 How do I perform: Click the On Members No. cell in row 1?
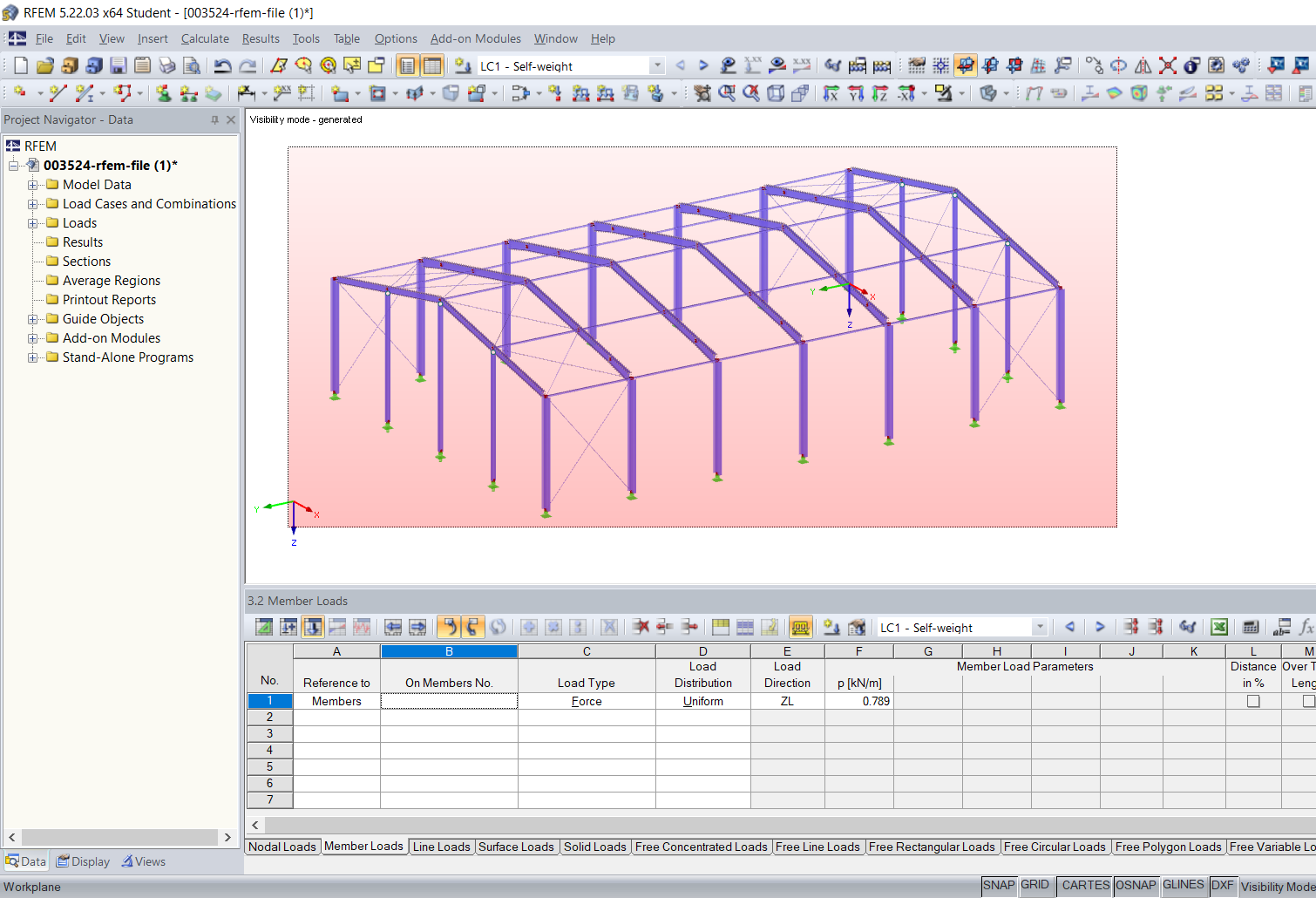(449, 701)
